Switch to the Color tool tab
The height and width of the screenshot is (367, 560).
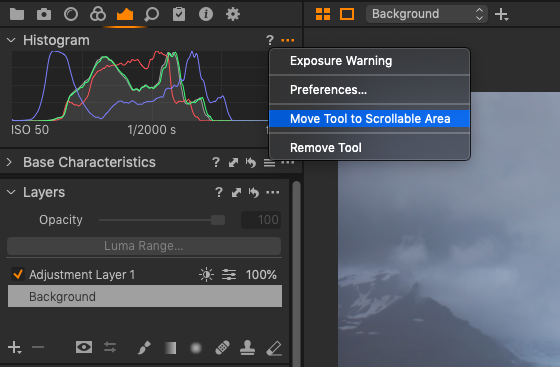(98, 14)
